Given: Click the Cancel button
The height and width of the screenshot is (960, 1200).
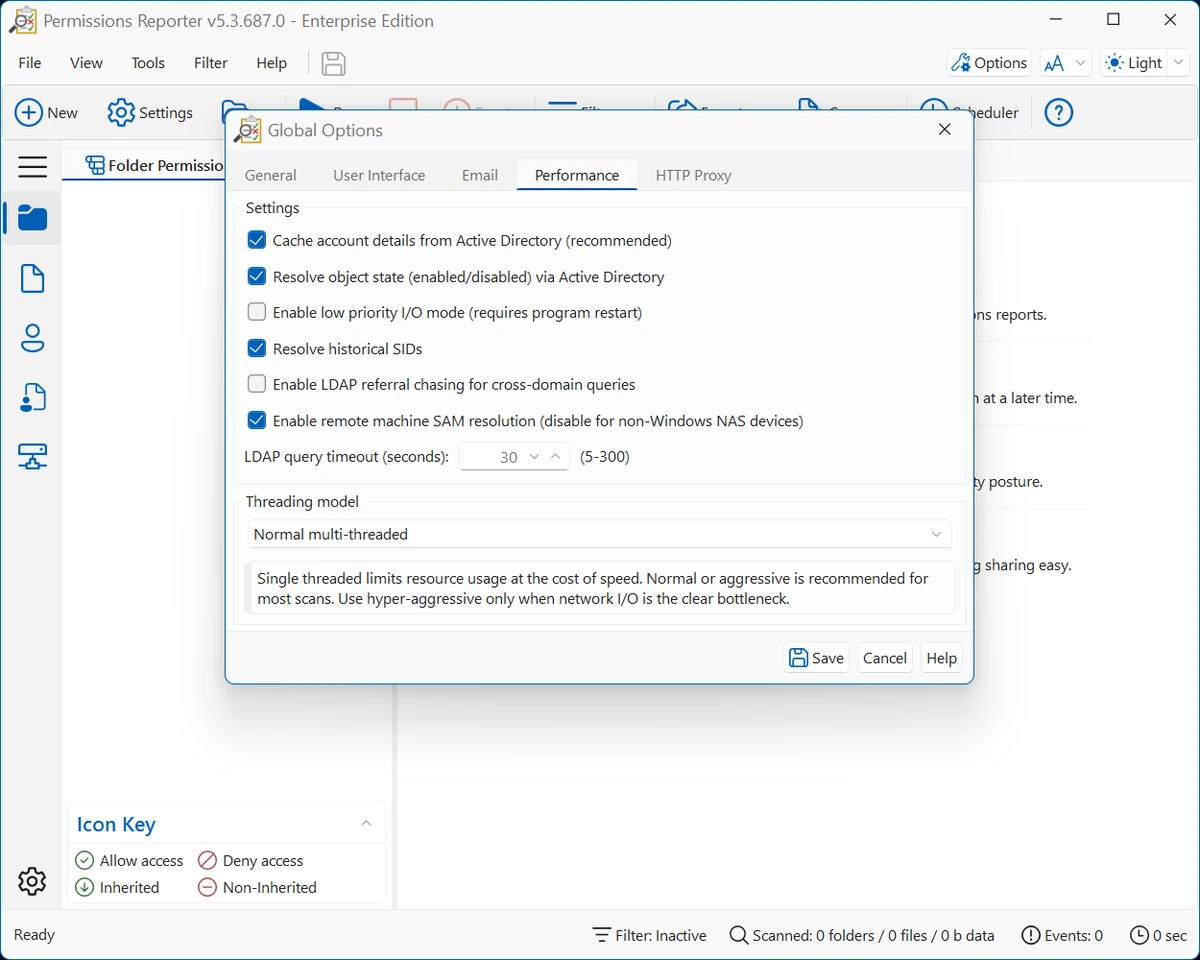Looking at the screenshot, I should click(x=885, y=658).
